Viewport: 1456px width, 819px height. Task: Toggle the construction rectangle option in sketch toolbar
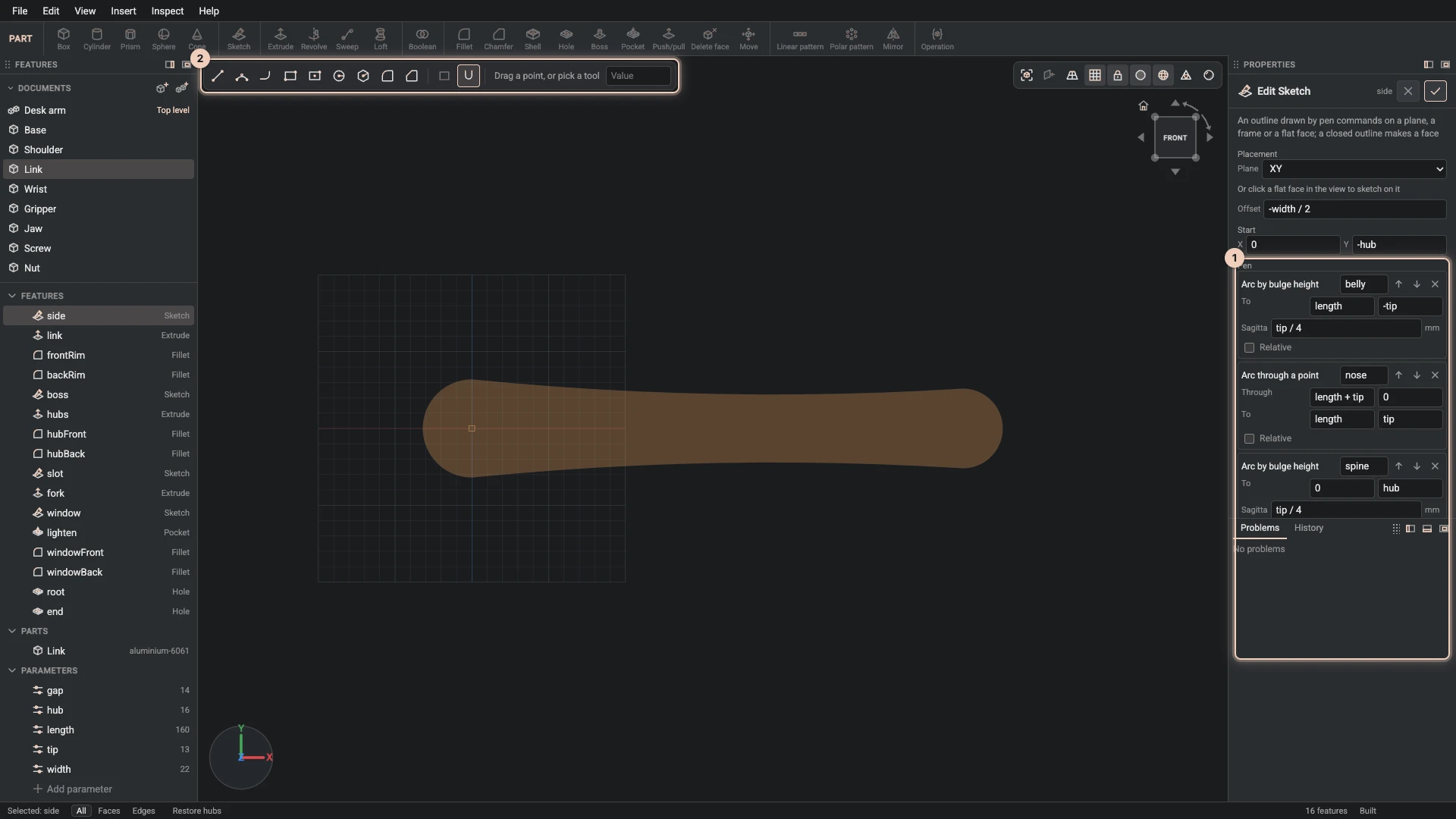click(x=444, y=76)
